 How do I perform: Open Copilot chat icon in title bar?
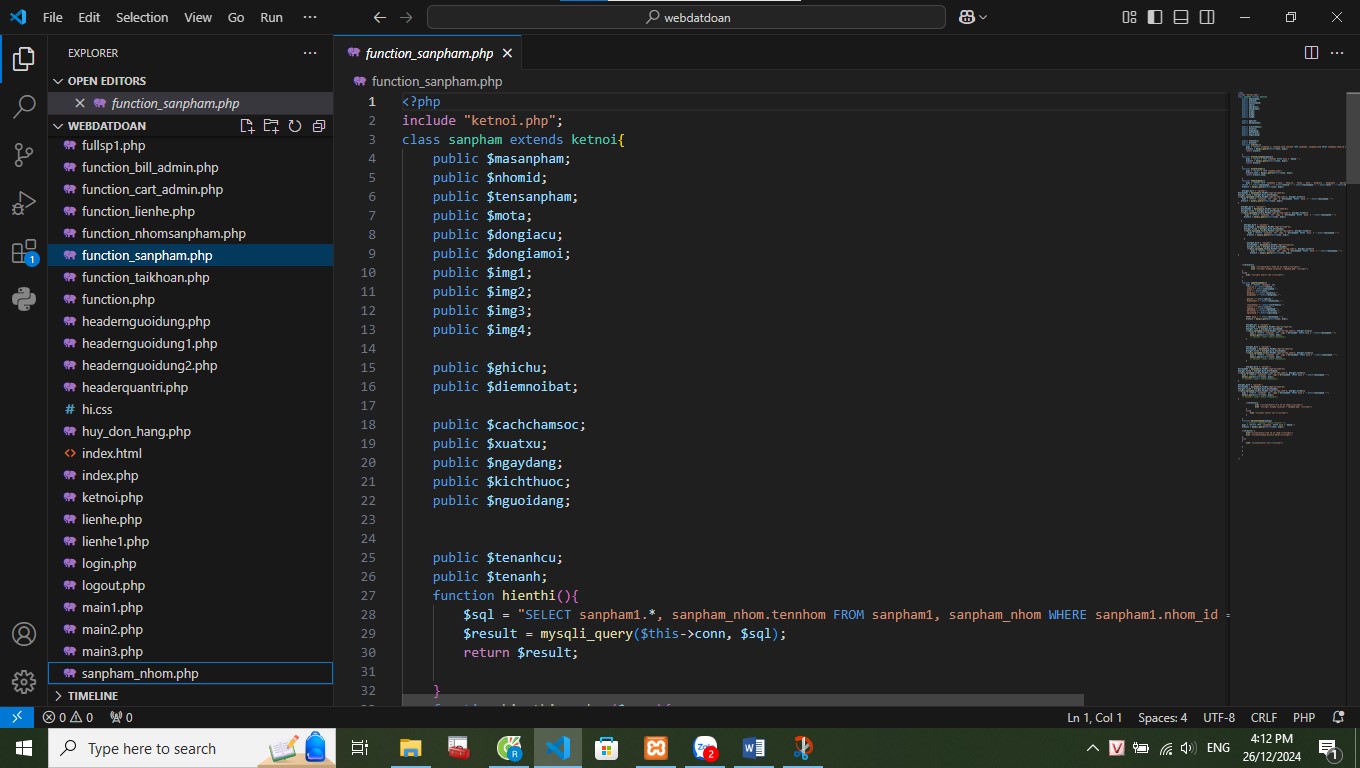pyautogui.click(x=967, y=17)
